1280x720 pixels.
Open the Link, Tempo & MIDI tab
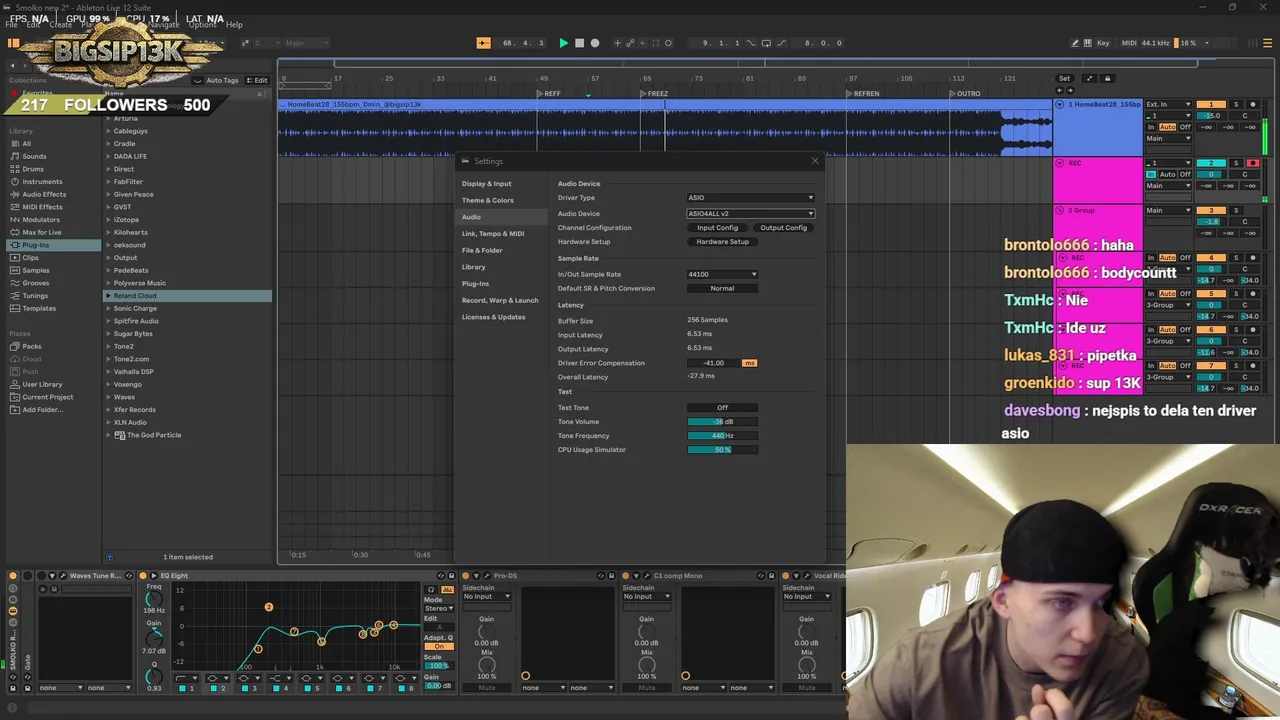click(493, 234)
